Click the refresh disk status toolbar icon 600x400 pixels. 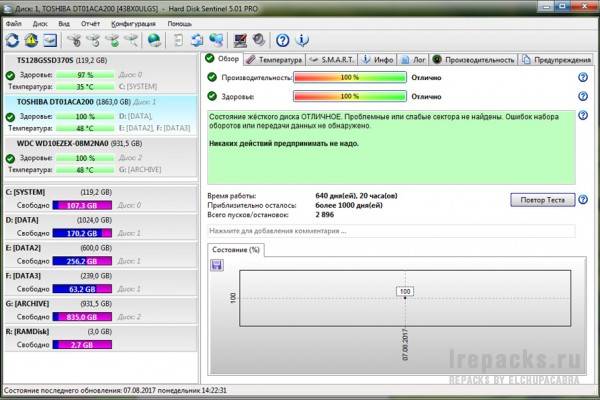click(12, 40)
